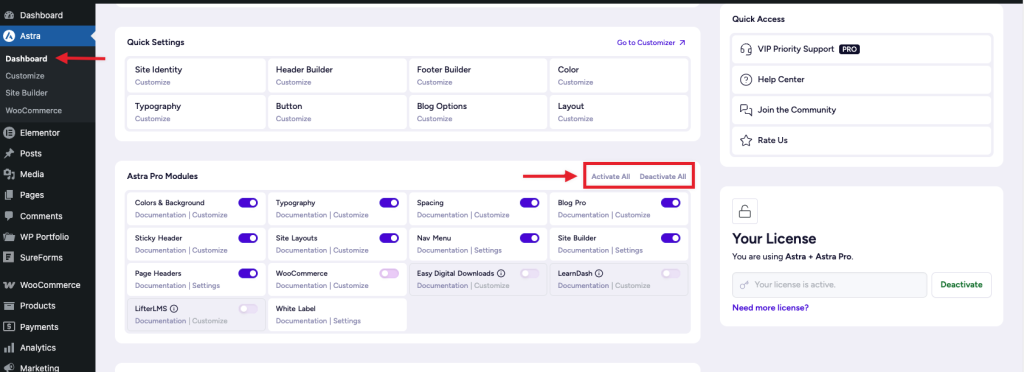Click the WooCommerce logo icon in sidebar
Screen dimensions: 1024x372
pos(8,285)
